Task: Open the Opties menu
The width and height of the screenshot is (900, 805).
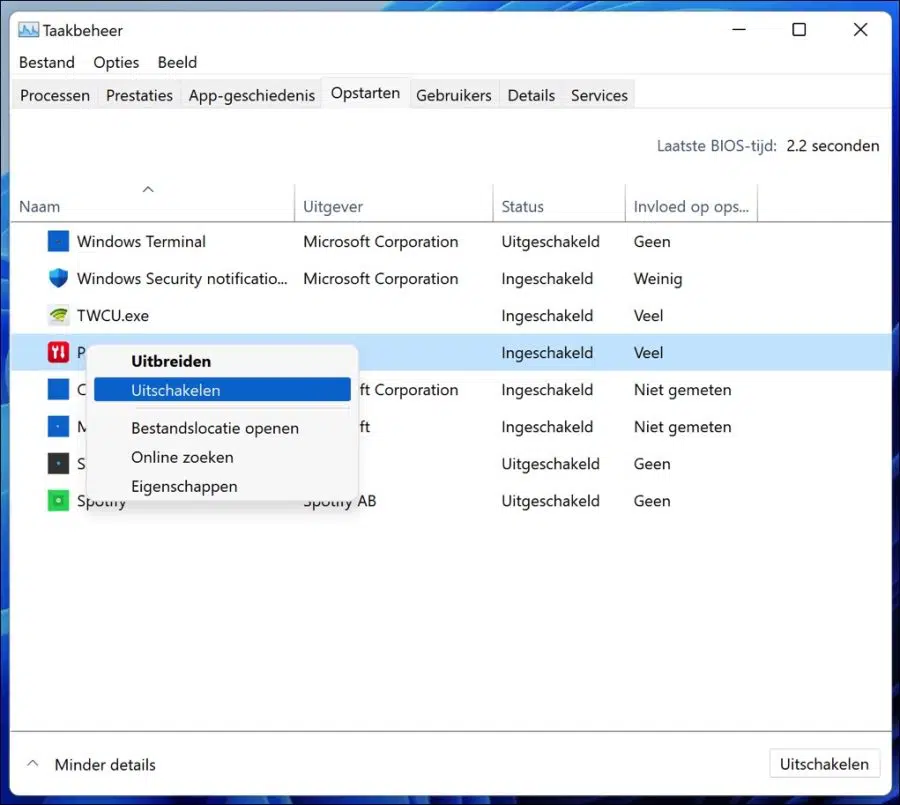Action: point(116,62)
